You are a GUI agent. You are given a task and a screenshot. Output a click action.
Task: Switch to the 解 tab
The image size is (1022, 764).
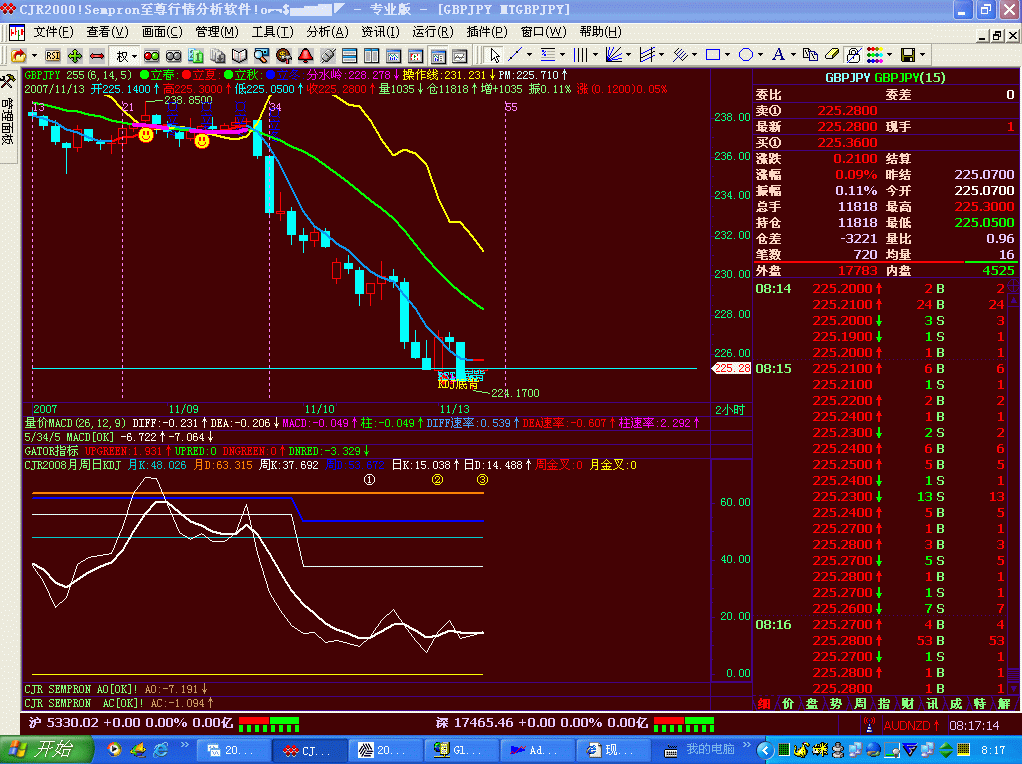pos(1004,704)
